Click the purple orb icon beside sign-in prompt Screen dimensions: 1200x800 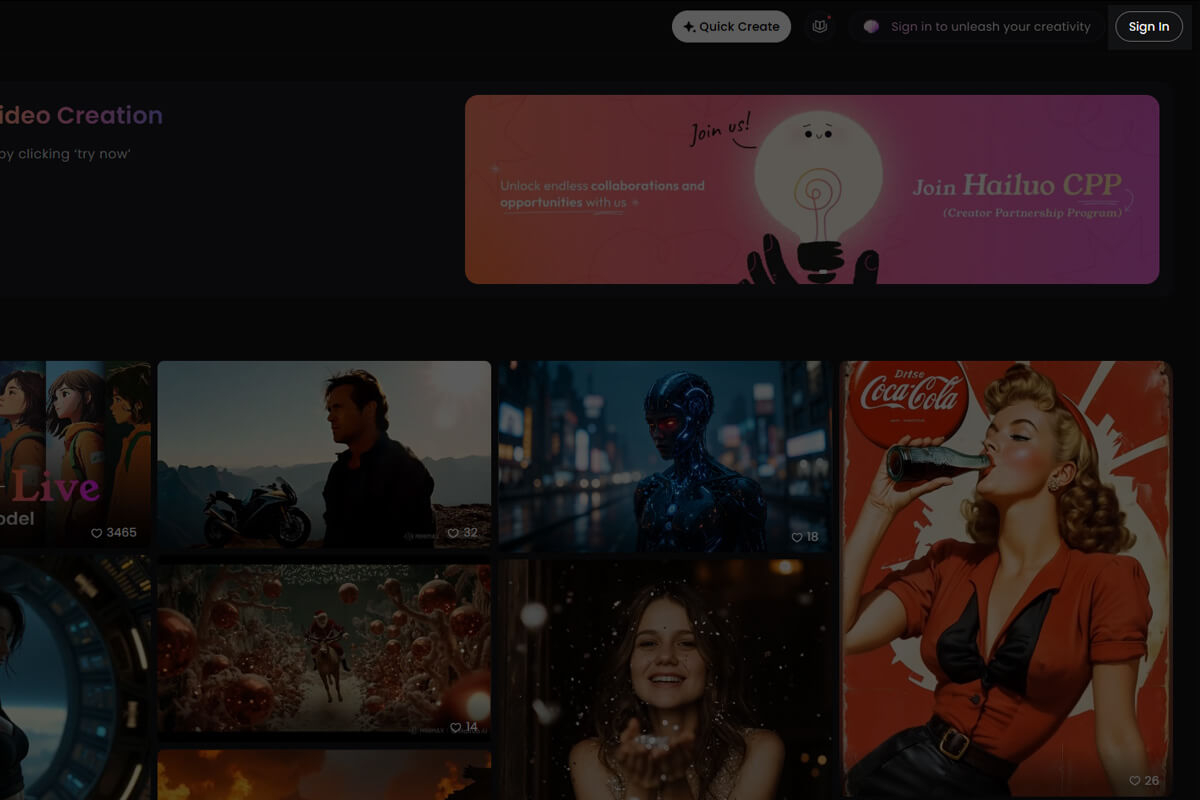(871, 27)
